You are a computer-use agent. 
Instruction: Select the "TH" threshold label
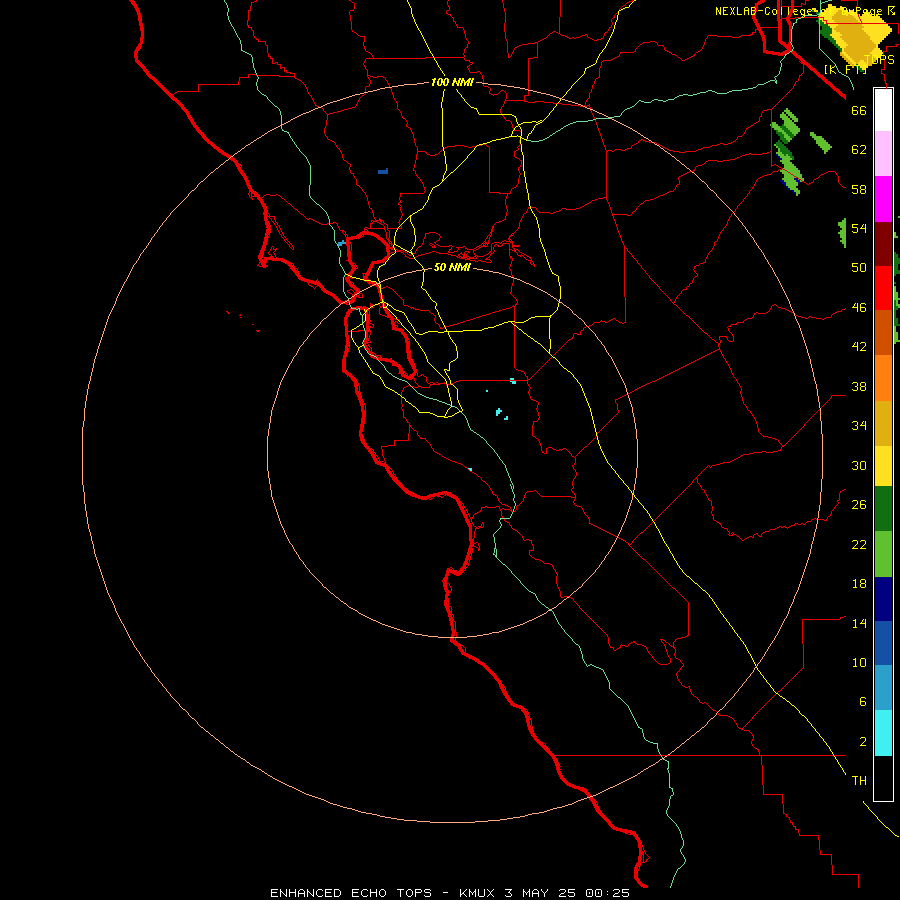click(859, 781)
